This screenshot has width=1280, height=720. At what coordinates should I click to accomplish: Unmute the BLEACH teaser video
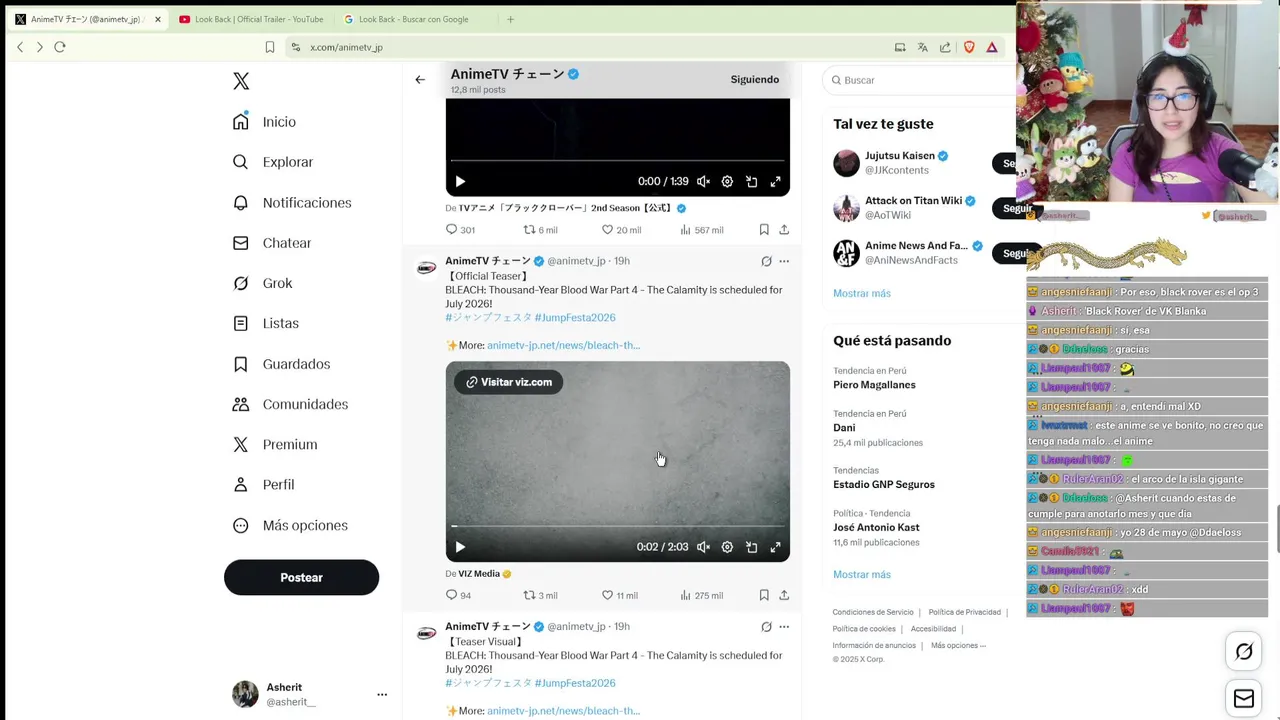(703, 547)
